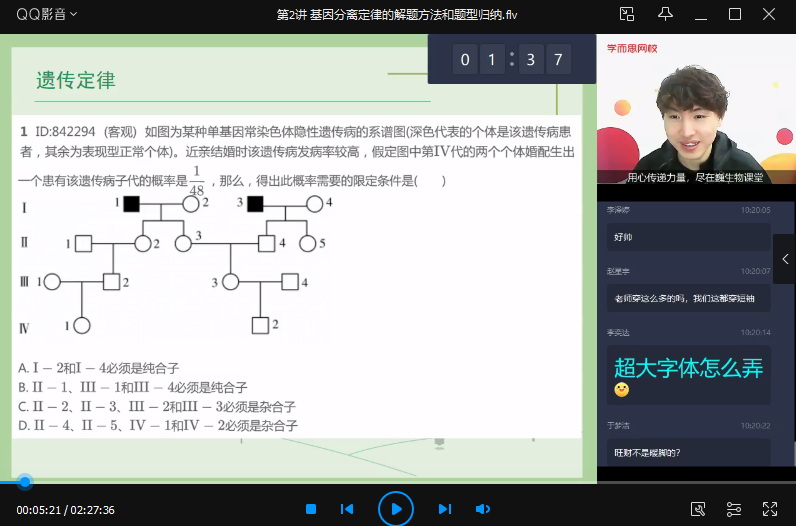This screenshot has width=796, height=526.
Task: Open the QQ影音 main menu dropdown
Action: click(x=46, y=14)
